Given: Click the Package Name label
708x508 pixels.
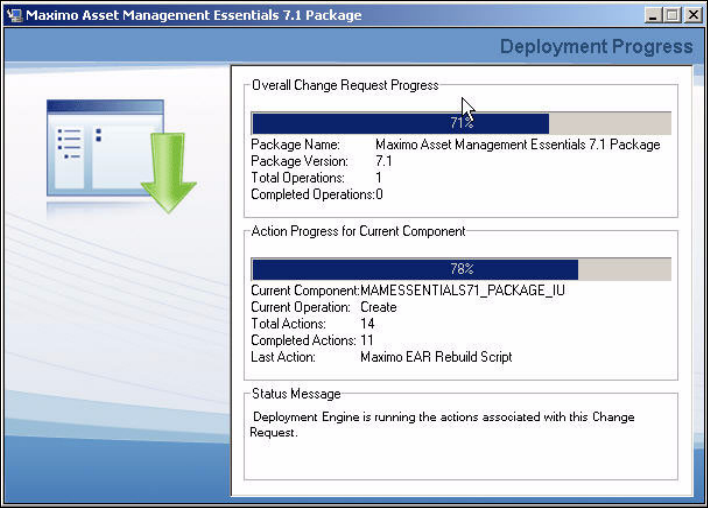Looking at the screenshot, I should (295, 144).
